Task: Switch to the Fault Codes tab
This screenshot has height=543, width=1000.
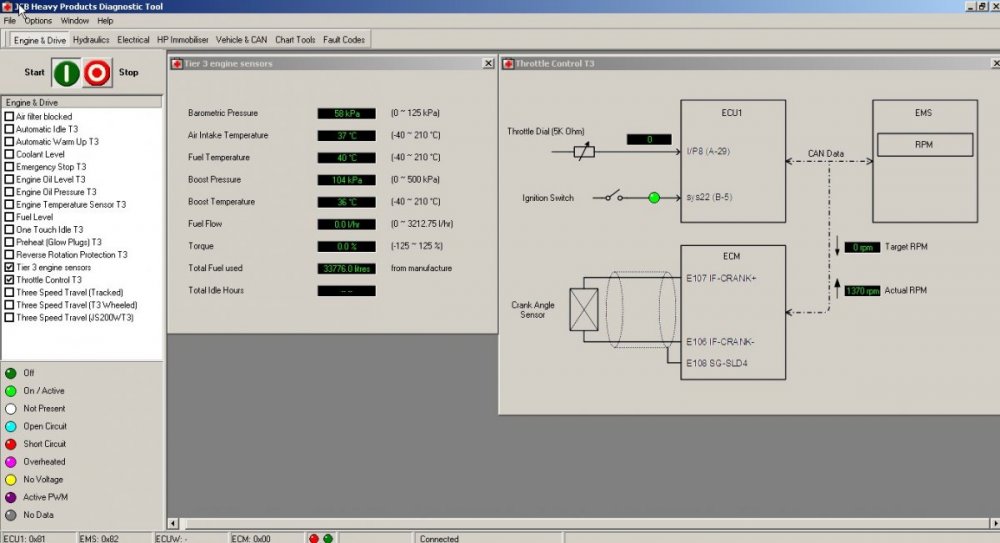Action: click(x=345, y=40)
